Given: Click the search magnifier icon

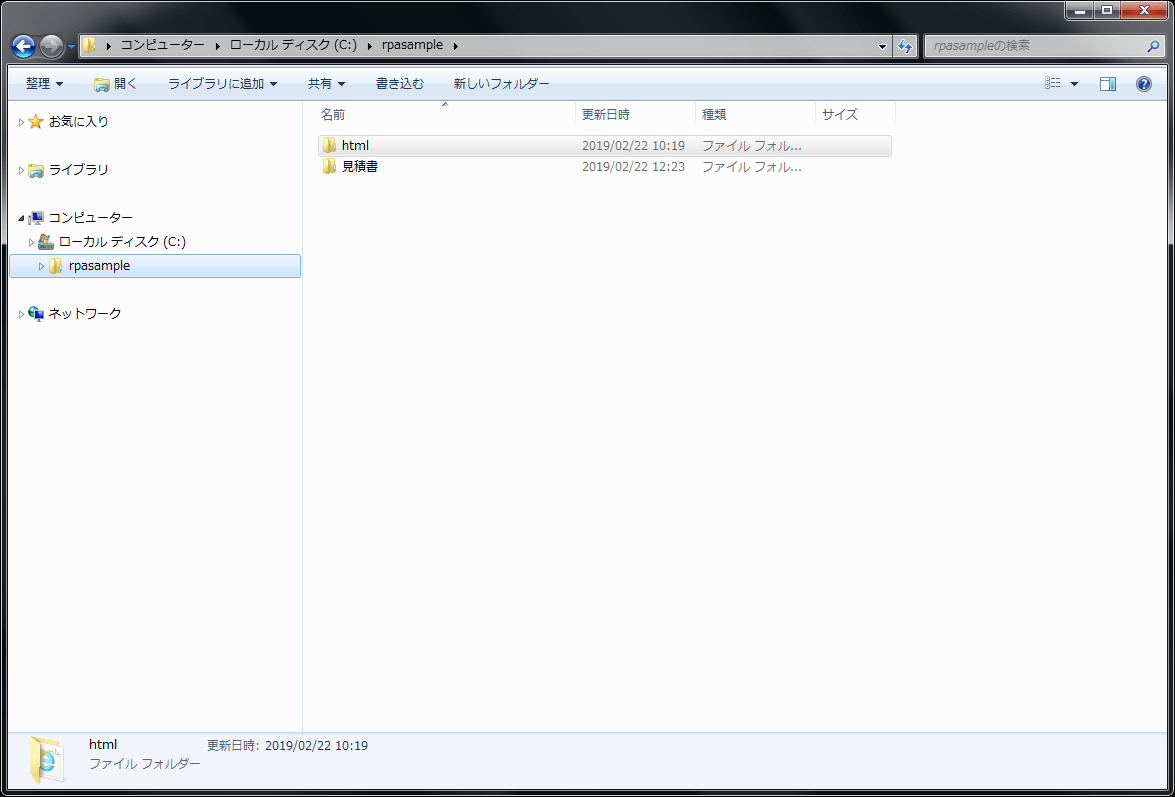Looking at the screenshot, I should 1153,46.
